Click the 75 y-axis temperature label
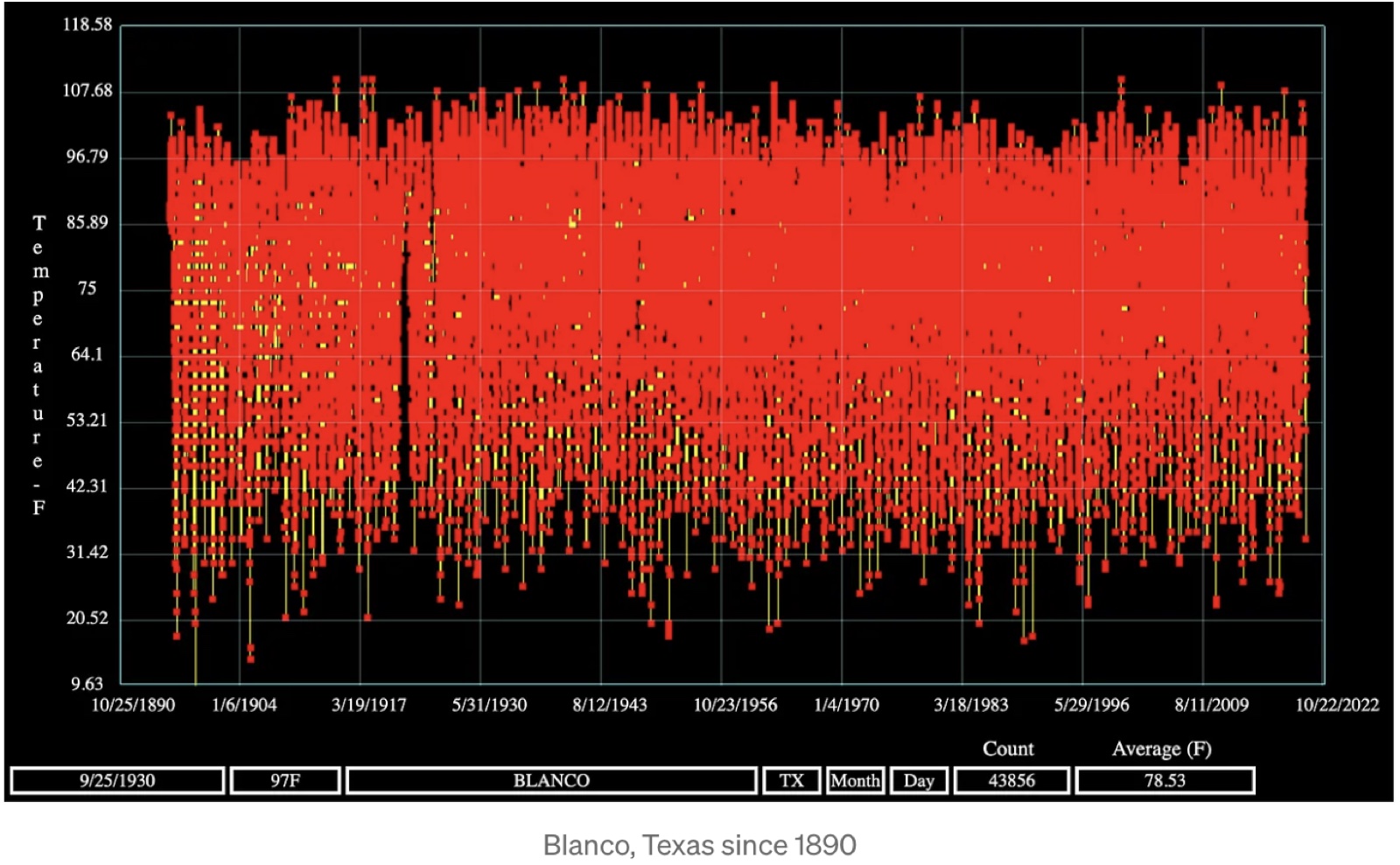Screen dimensions: 1400x865 (x=87, y=289)
